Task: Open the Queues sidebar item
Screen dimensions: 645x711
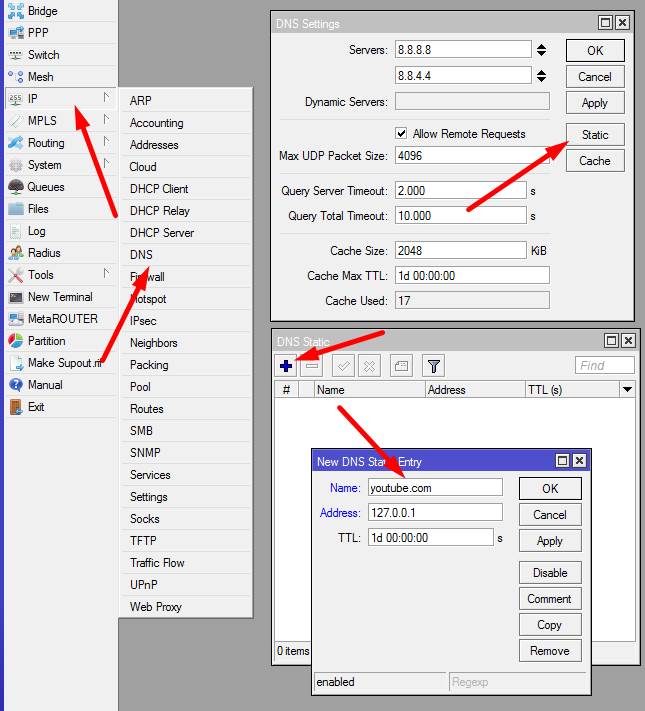Action: pos(45,187)
